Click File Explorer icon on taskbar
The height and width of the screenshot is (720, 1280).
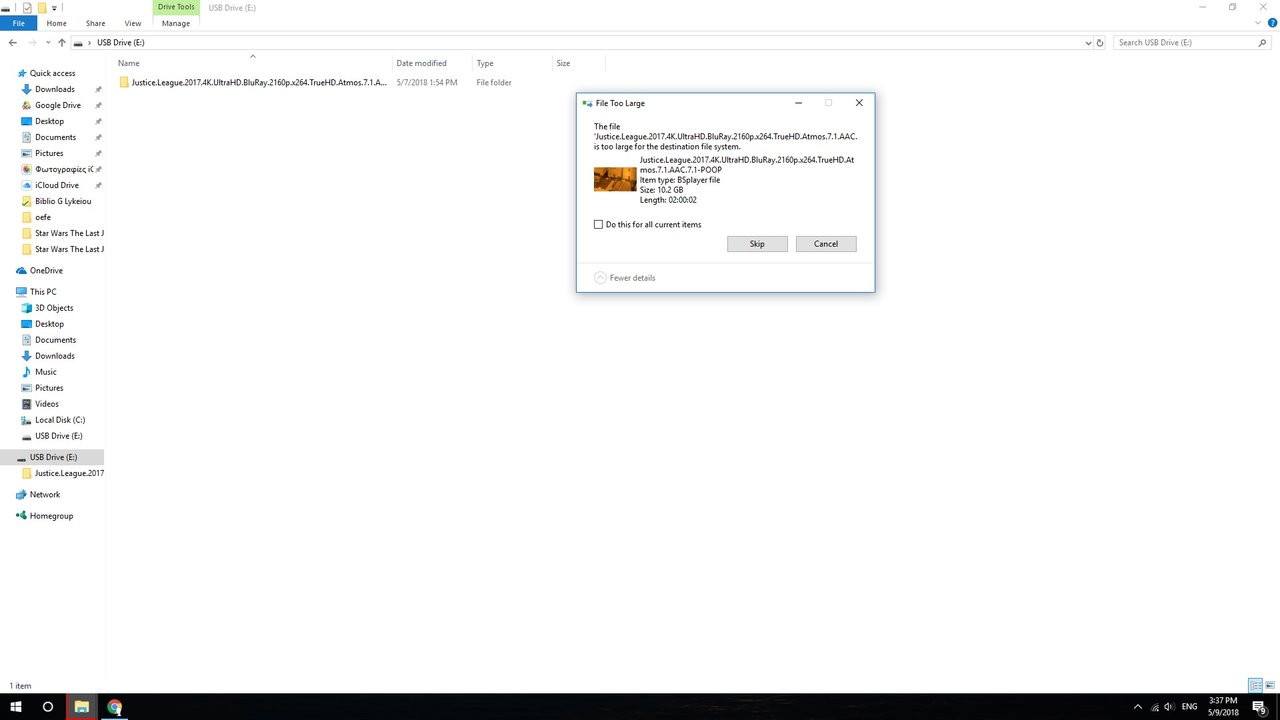coord(82,707)
